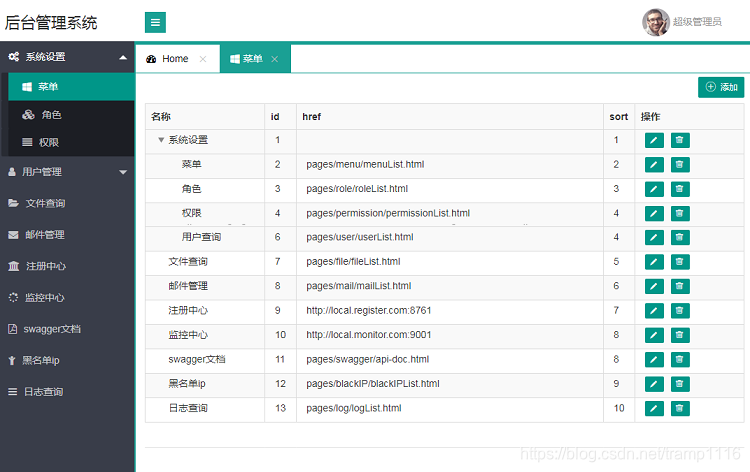Edit the local.register.com row

click(x=654, y=310)
